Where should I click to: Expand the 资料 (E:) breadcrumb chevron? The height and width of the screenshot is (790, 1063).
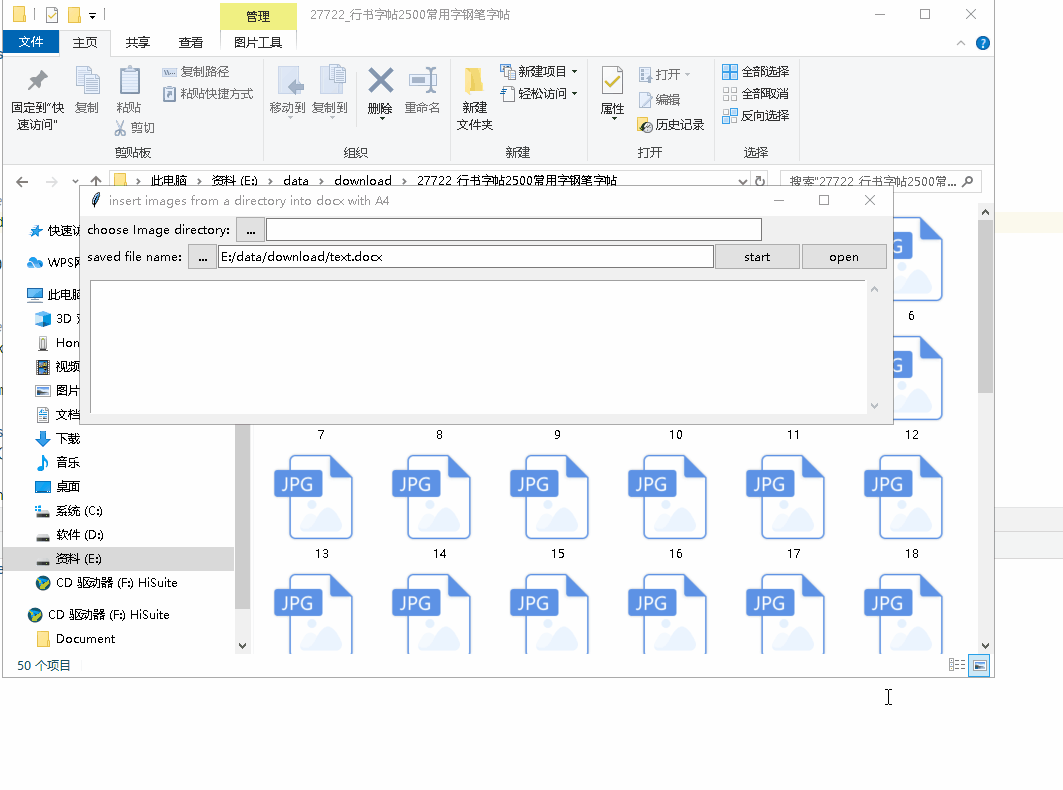[x=270, y=181]
